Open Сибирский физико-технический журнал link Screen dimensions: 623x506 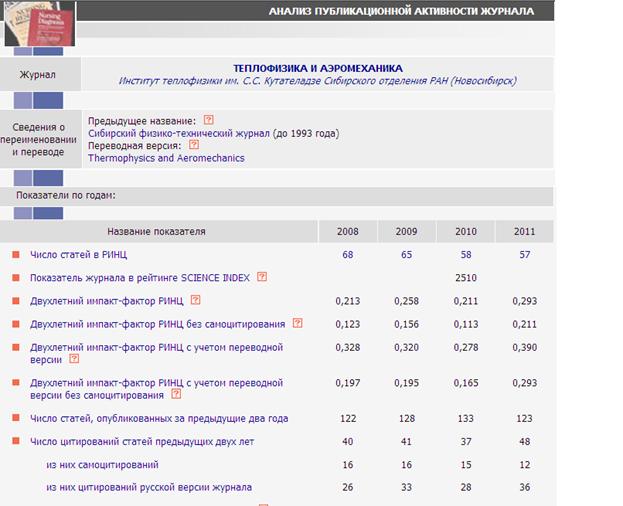pos(179,133)
